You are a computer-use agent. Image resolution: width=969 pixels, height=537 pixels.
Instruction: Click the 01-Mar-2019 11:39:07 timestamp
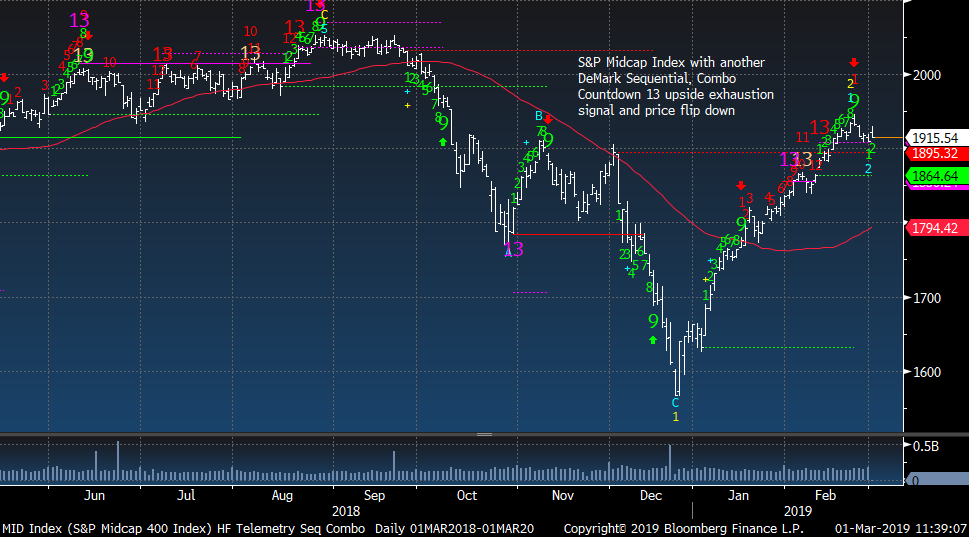tap(901, 529)
